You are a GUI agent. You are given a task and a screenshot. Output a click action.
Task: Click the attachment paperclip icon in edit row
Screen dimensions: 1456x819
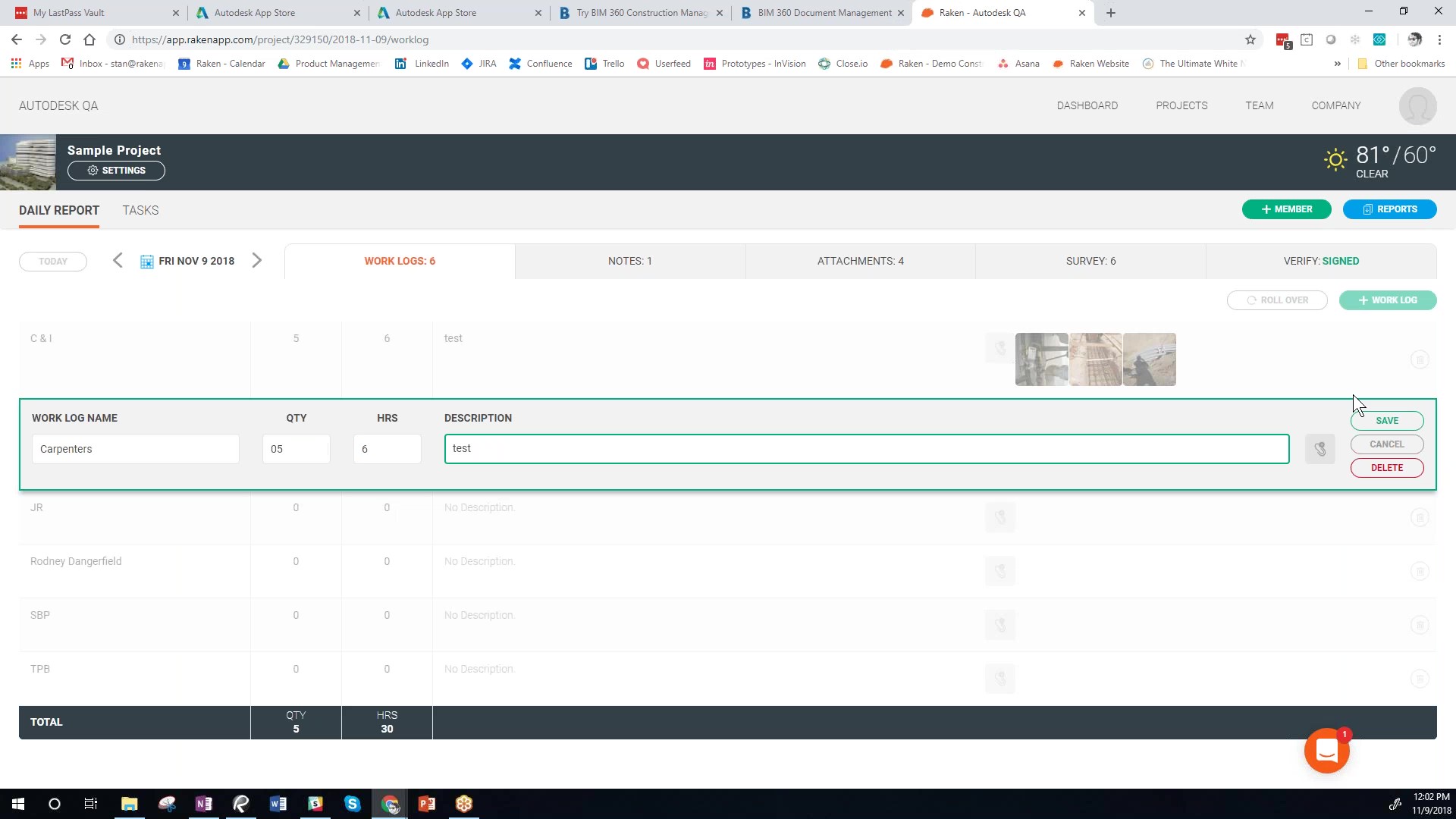coord(1319,449)
